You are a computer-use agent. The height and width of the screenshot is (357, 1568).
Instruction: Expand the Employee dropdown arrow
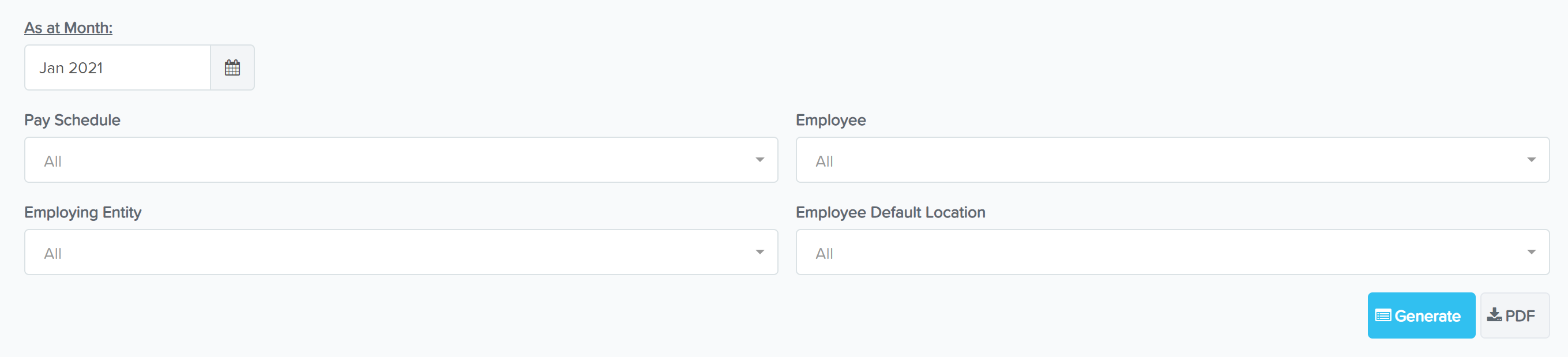click(1531, 160)
